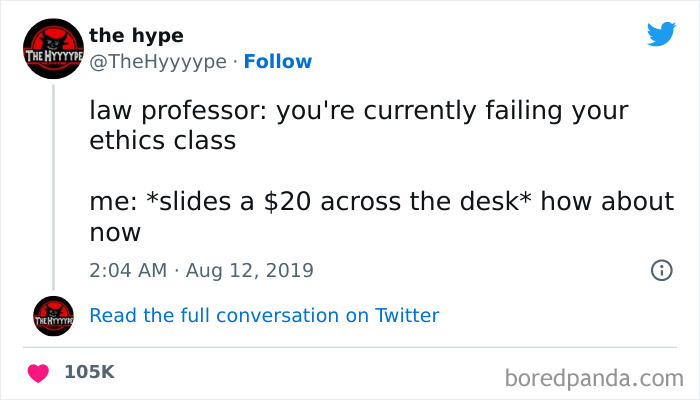View the 105K likes count
This screenshot has height=400, width=700.
89,372
